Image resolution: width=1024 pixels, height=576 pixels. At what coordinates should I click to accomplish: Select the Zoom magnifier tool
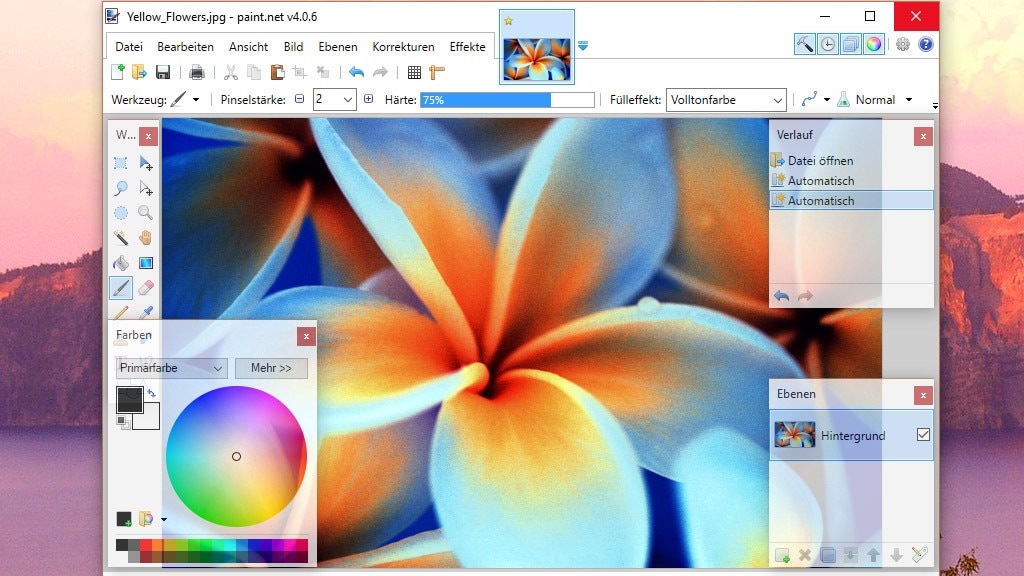tap(146, 213)
